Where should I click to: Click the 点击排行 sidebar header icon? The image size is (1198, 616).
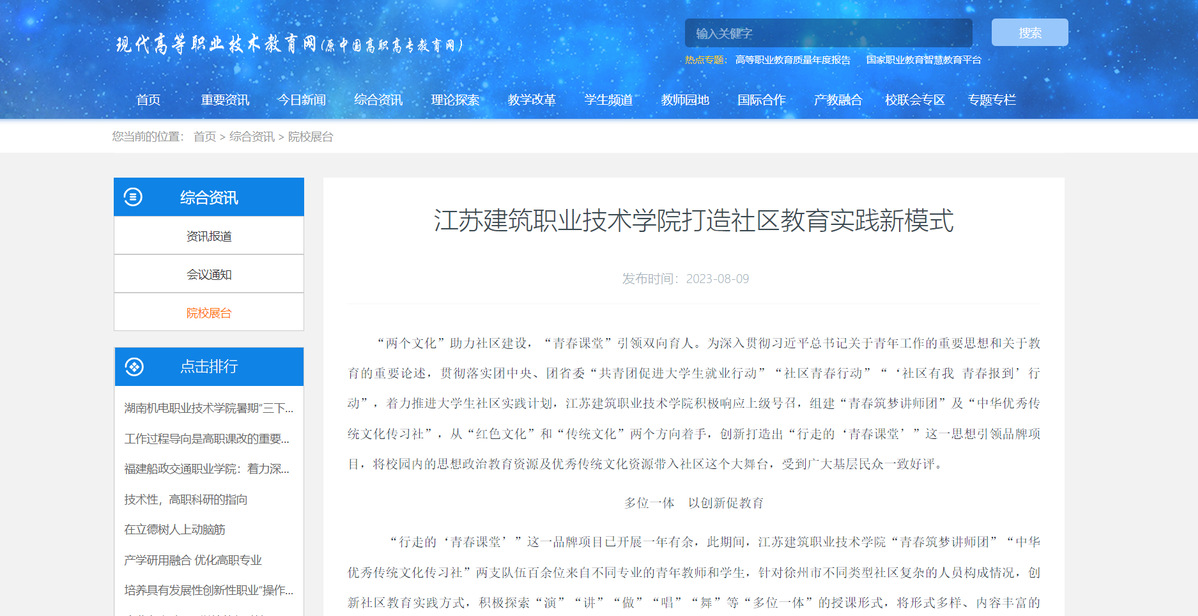[133, 367]
